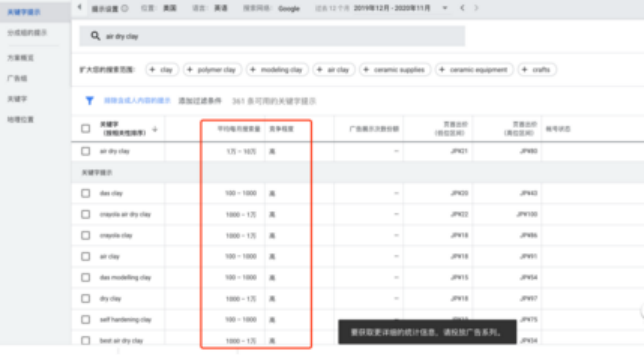Check the 'air dry clay' row checkbox

[85, 151]
